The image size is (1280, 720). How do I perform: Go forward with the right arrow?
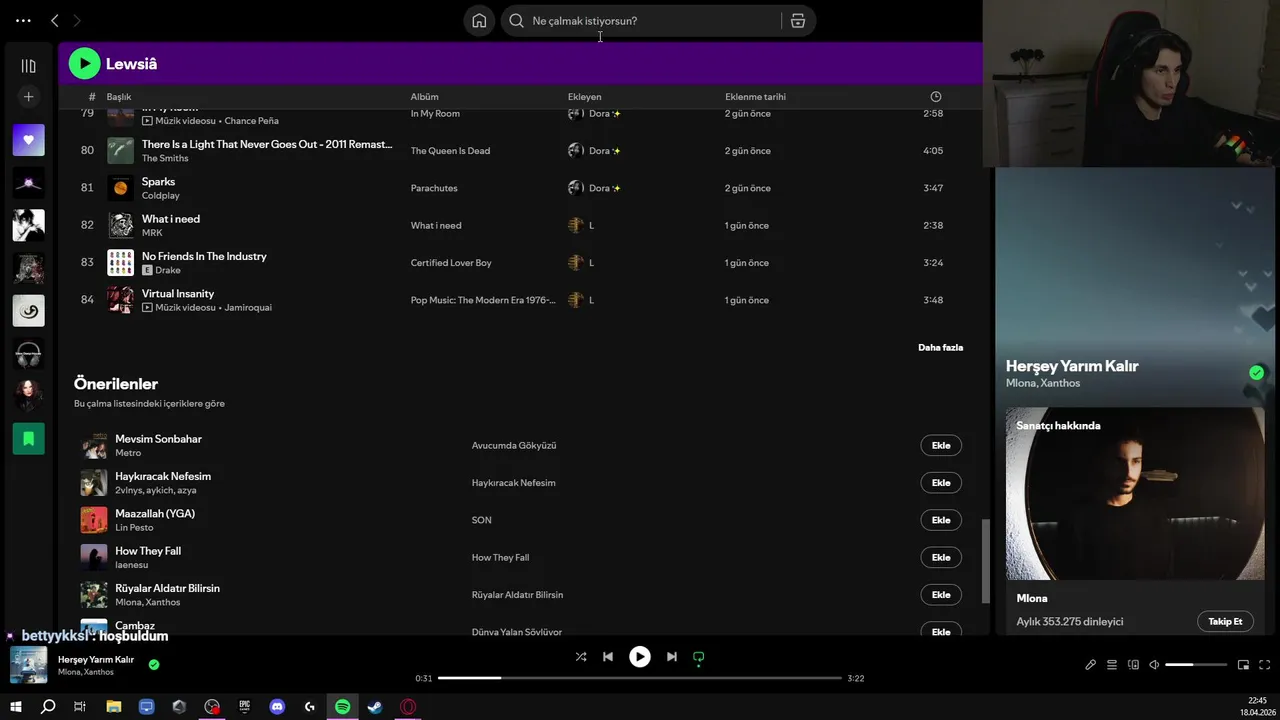[x=77, y=20]
